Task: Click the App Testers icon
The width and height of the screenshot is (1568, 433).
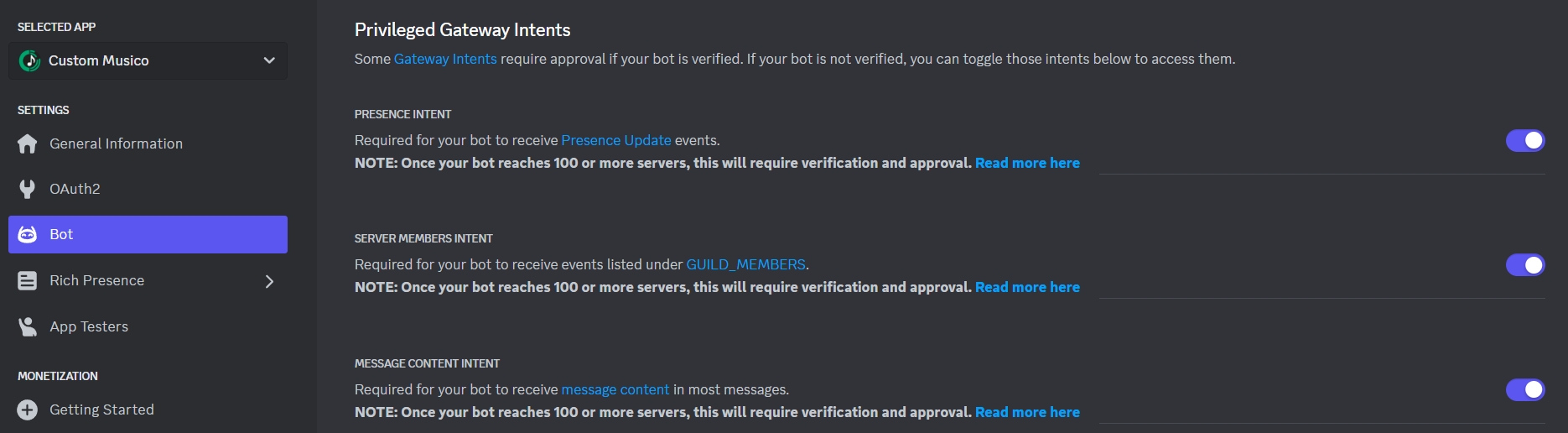Action: point(28,326)
